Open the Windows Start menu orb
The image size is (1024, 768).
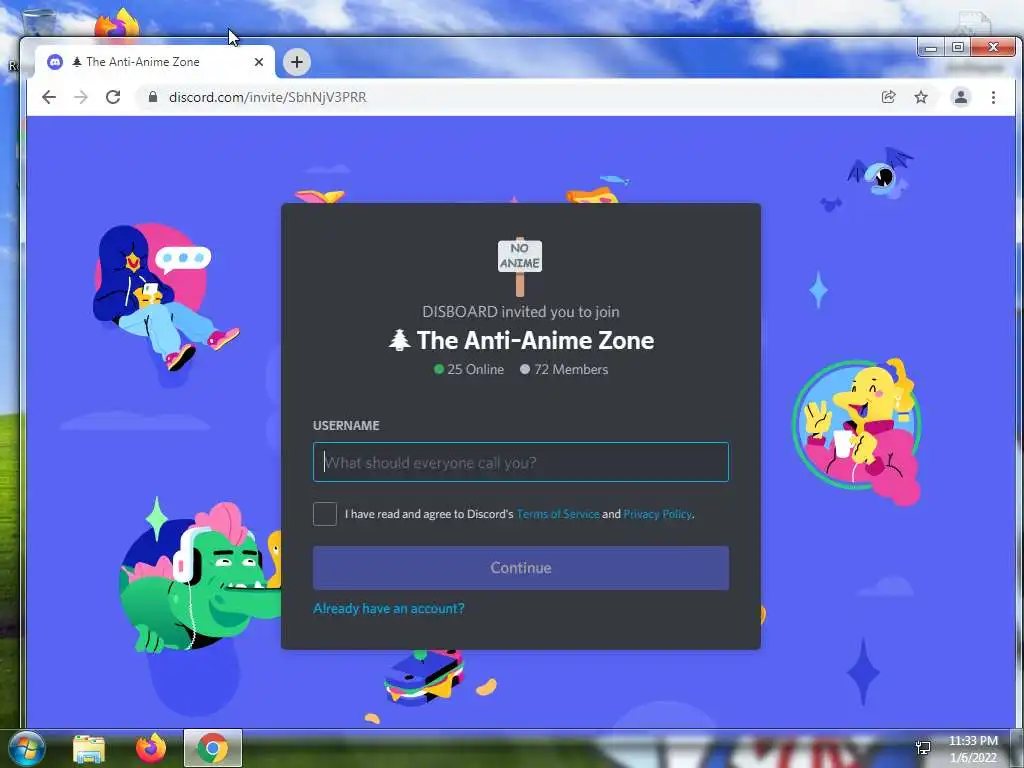click(25, 748)
